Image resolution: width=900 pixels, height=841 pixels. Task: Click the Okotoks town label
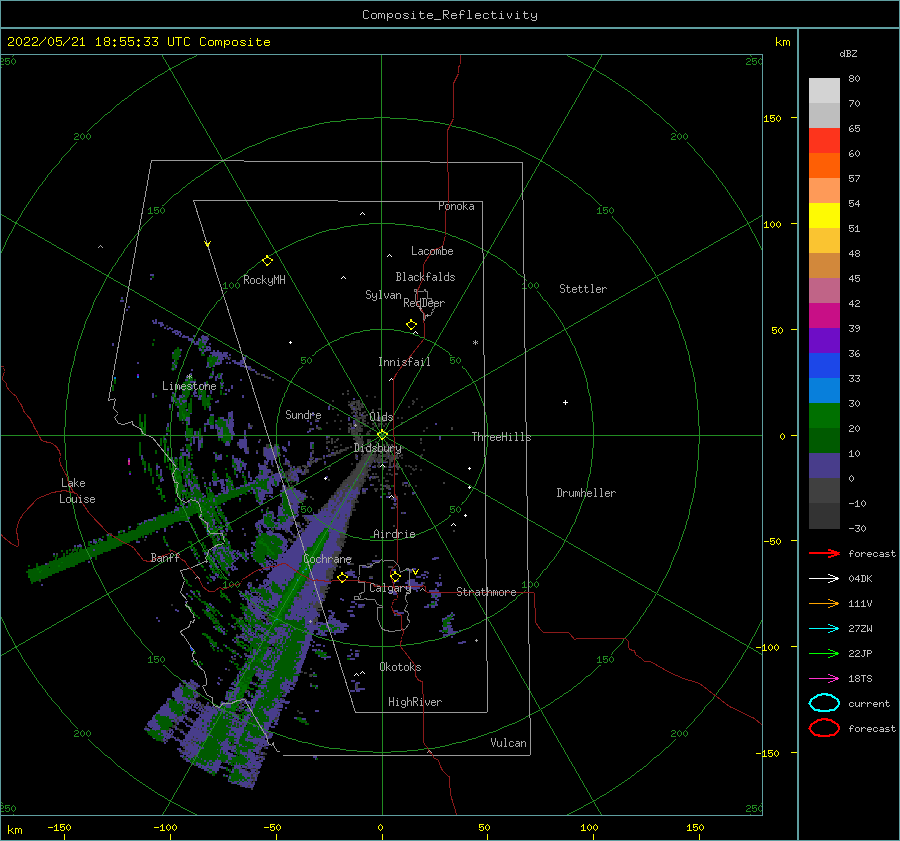coord(400,667)
